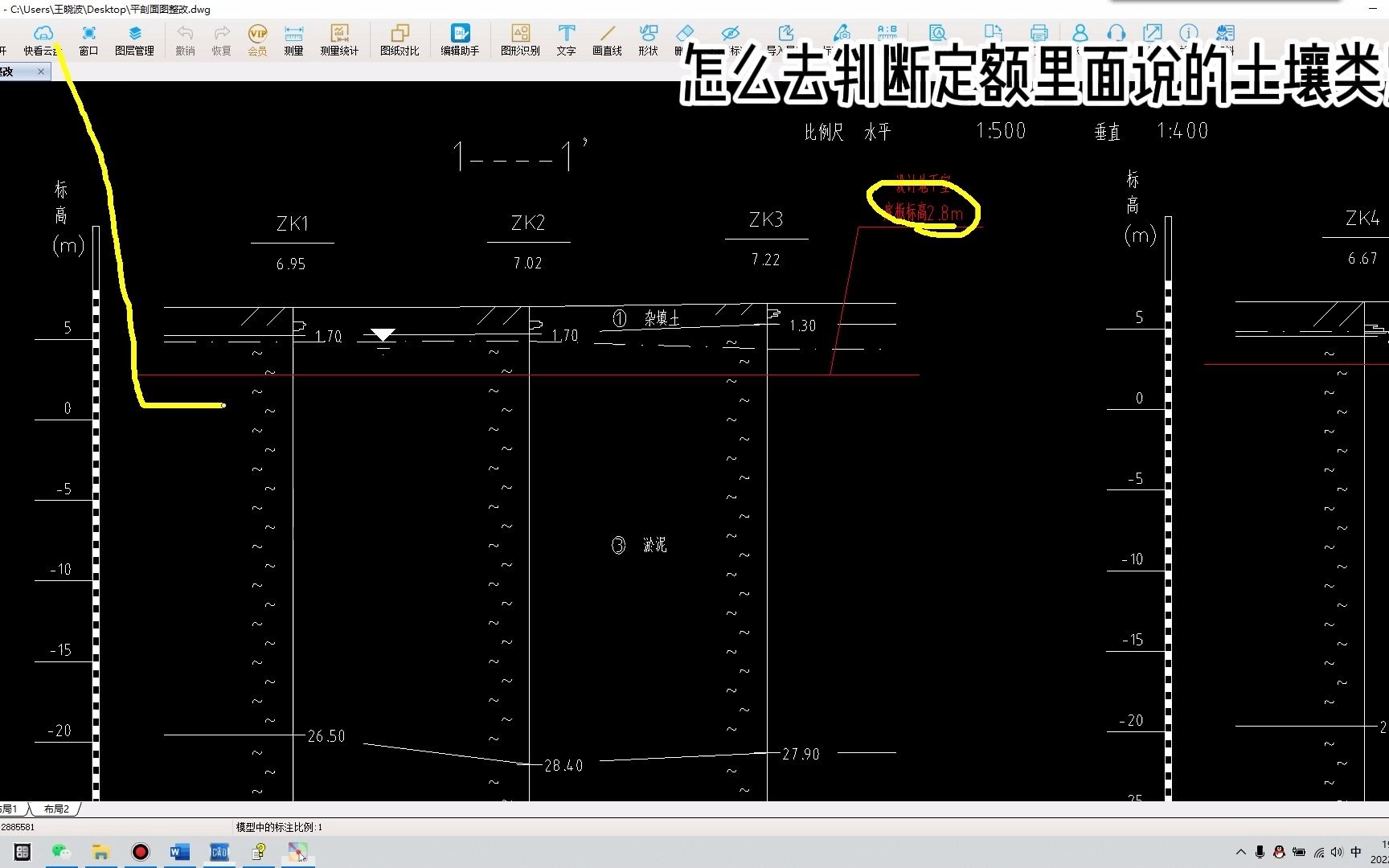Click the pen with camera snapshot icon
The height and width of the screenshot is (868, 1389).
pos(842,33)
